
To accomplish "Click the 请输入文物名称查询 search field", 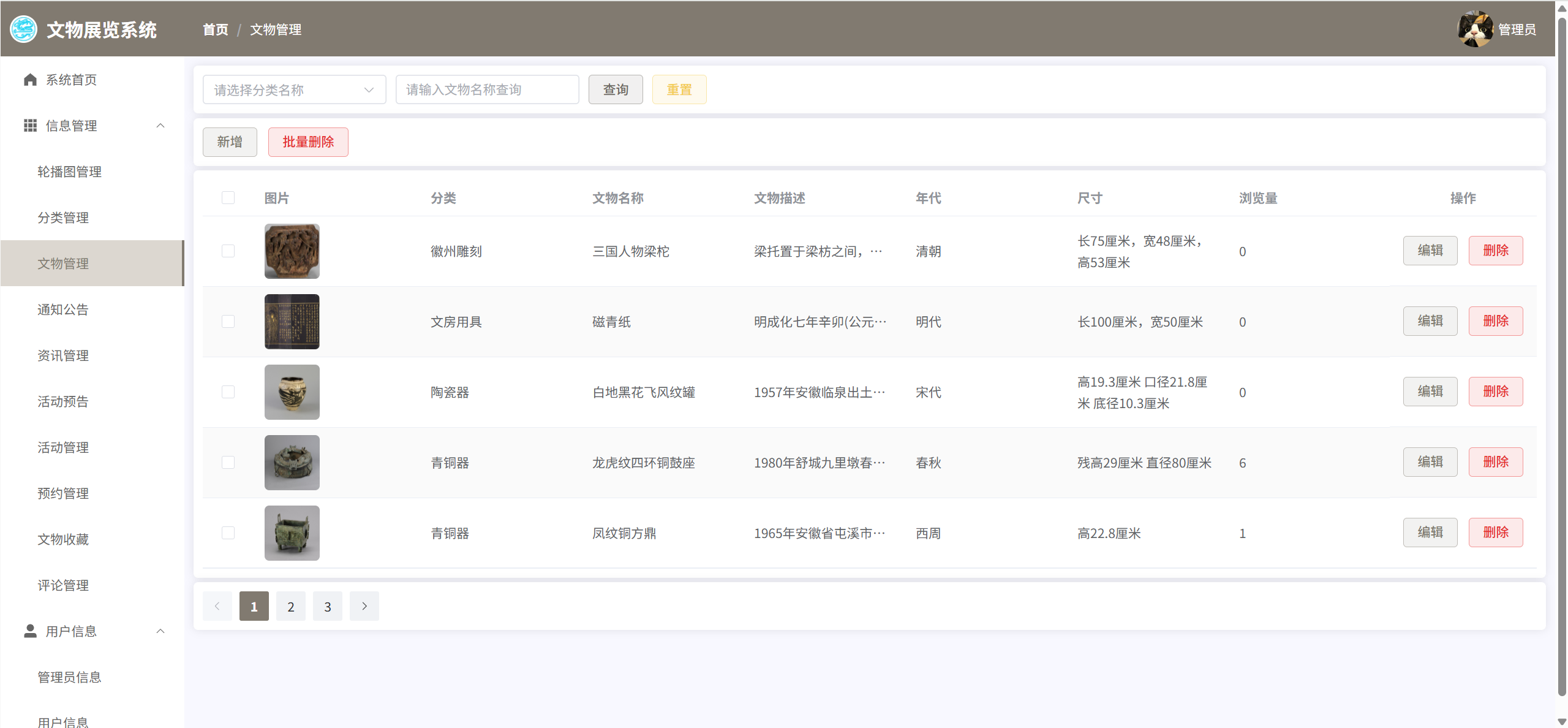I will [x=487, y=90].
